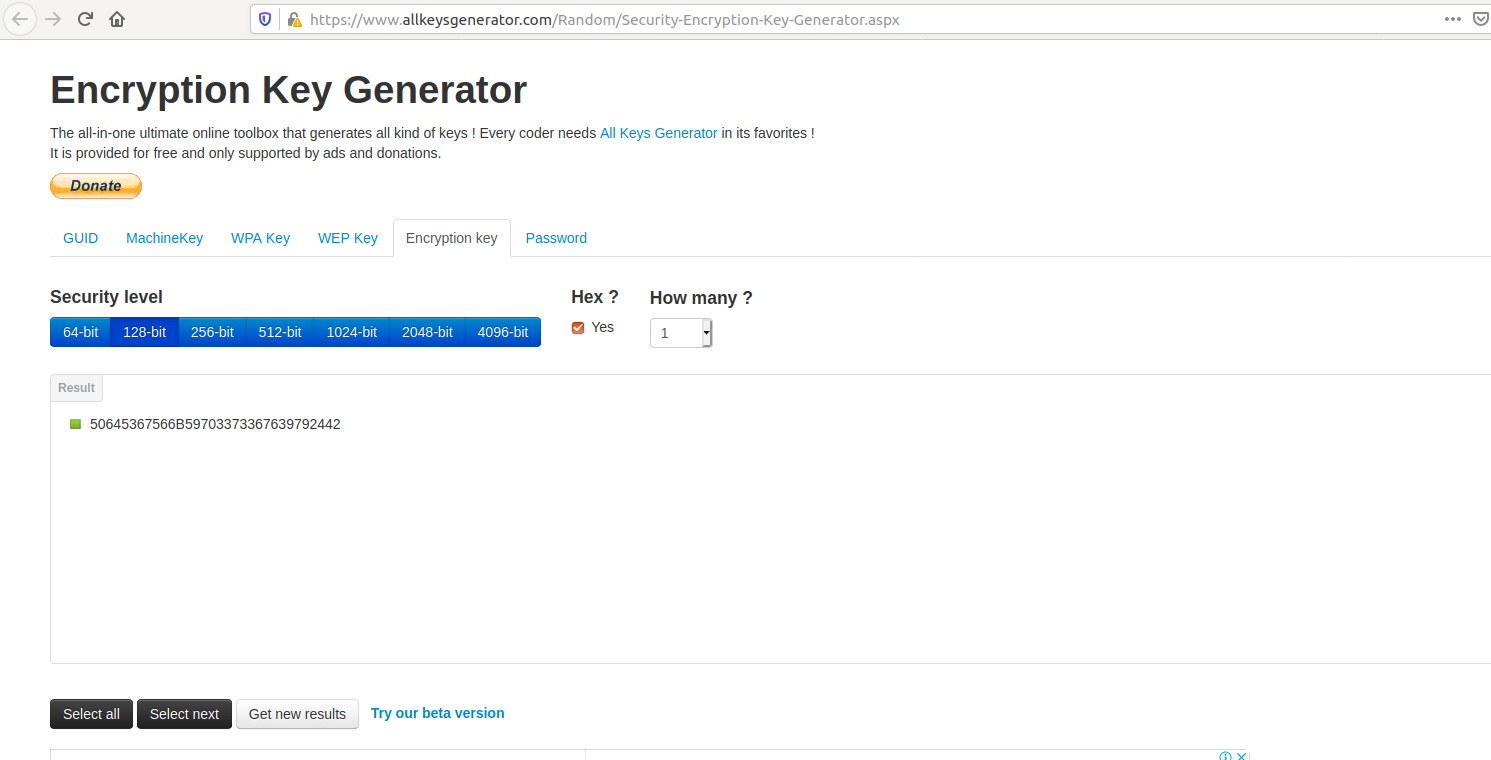Viewport: 1491px width, 760px height.
Task: Uncheck the Hex Yes checkbox
Action: (578, 328)
